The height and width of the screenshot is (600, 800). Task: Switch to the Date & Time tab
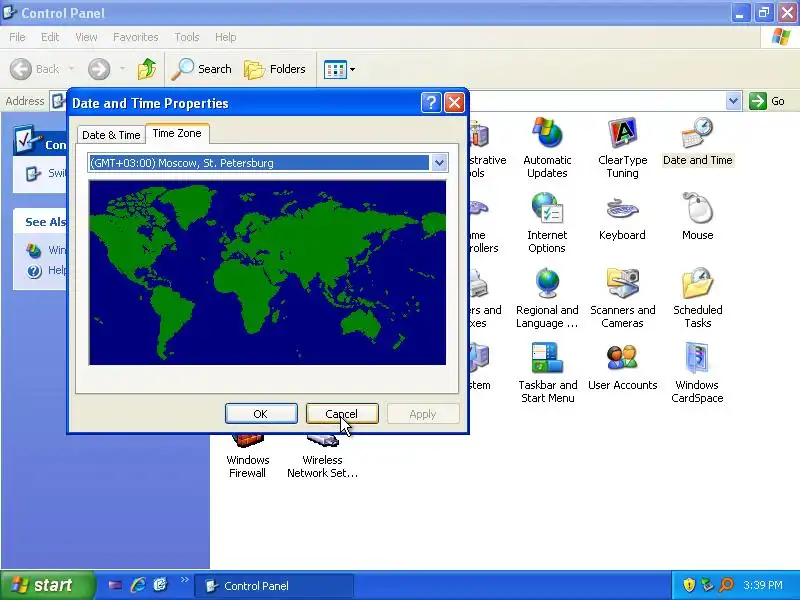[x=111, y=135]
